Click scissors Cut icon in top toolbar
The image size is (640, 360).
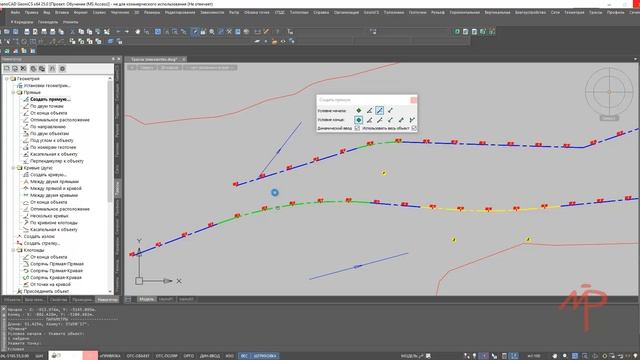click(x=72, y=31)
